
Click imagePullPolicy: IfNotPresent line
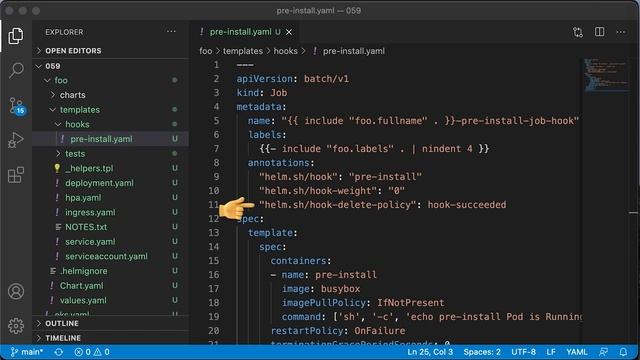tap(362, 303)
